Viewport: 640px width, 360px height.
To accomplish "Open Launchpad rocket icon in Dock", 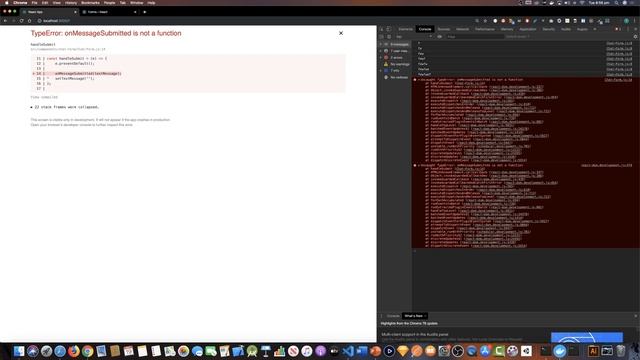I will (46, 351).
